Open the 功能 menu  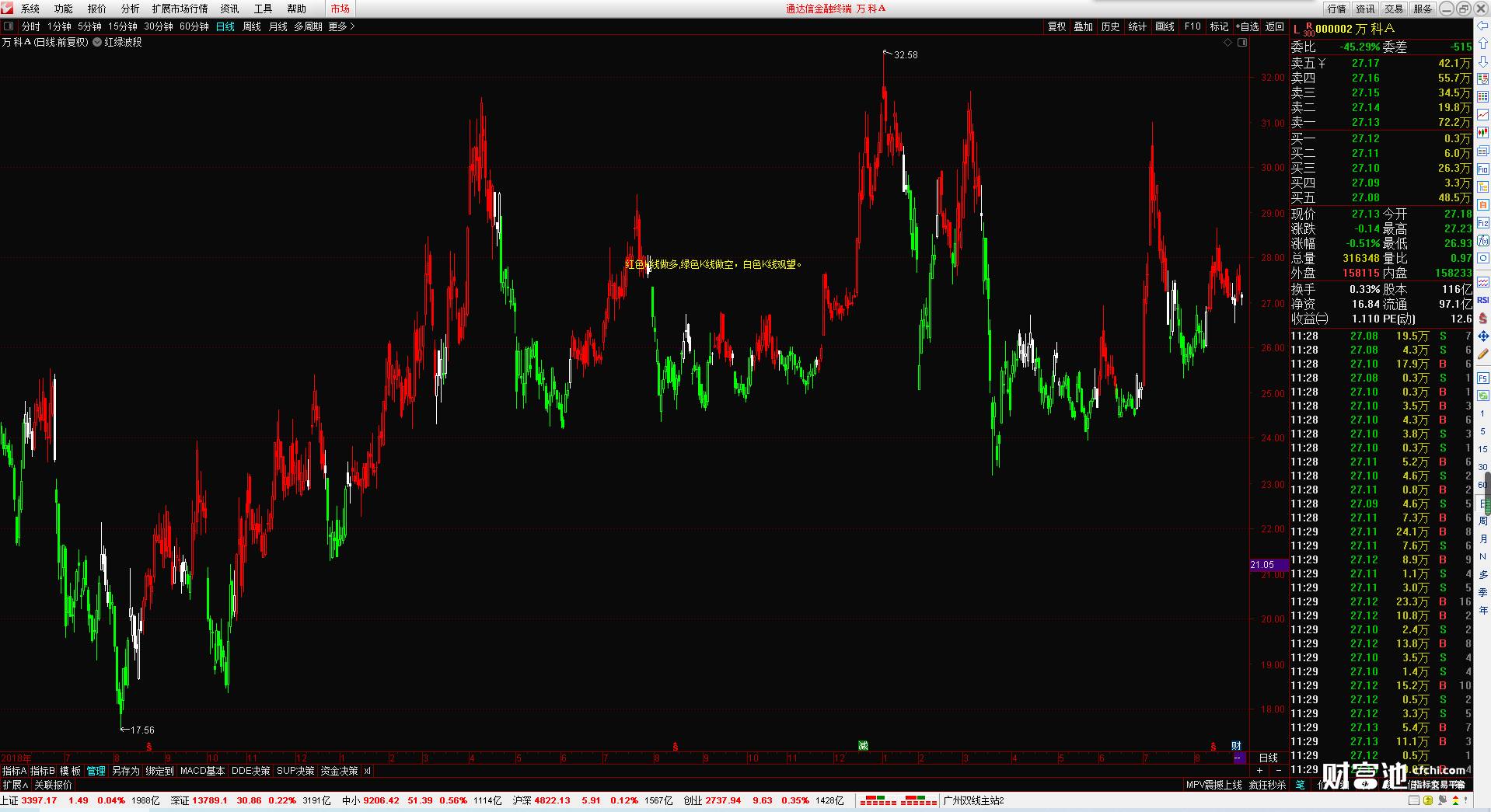(x=64, y=9)
